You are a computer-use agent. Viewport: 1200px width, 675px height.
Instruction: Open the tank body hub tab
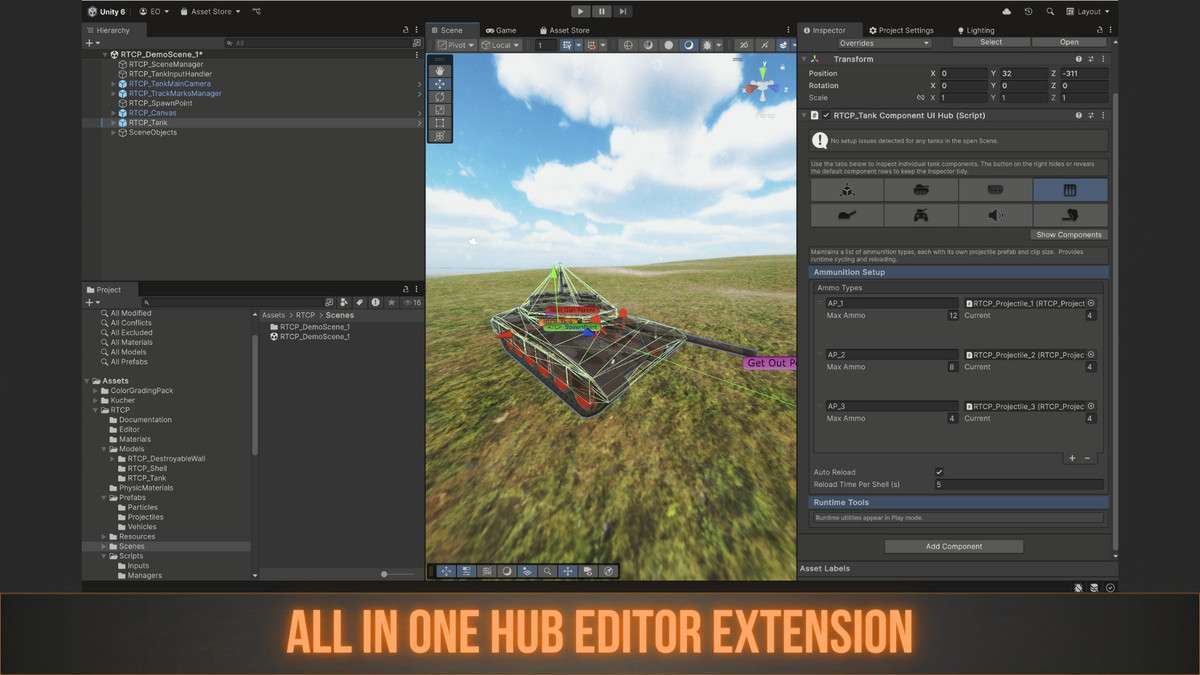921,190
